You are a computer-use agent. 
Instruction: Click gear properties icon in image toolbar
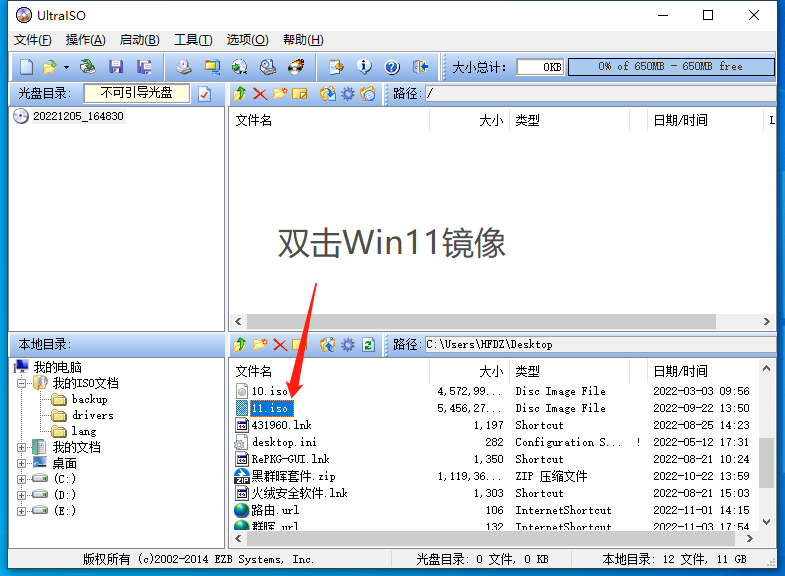(347, 94)
